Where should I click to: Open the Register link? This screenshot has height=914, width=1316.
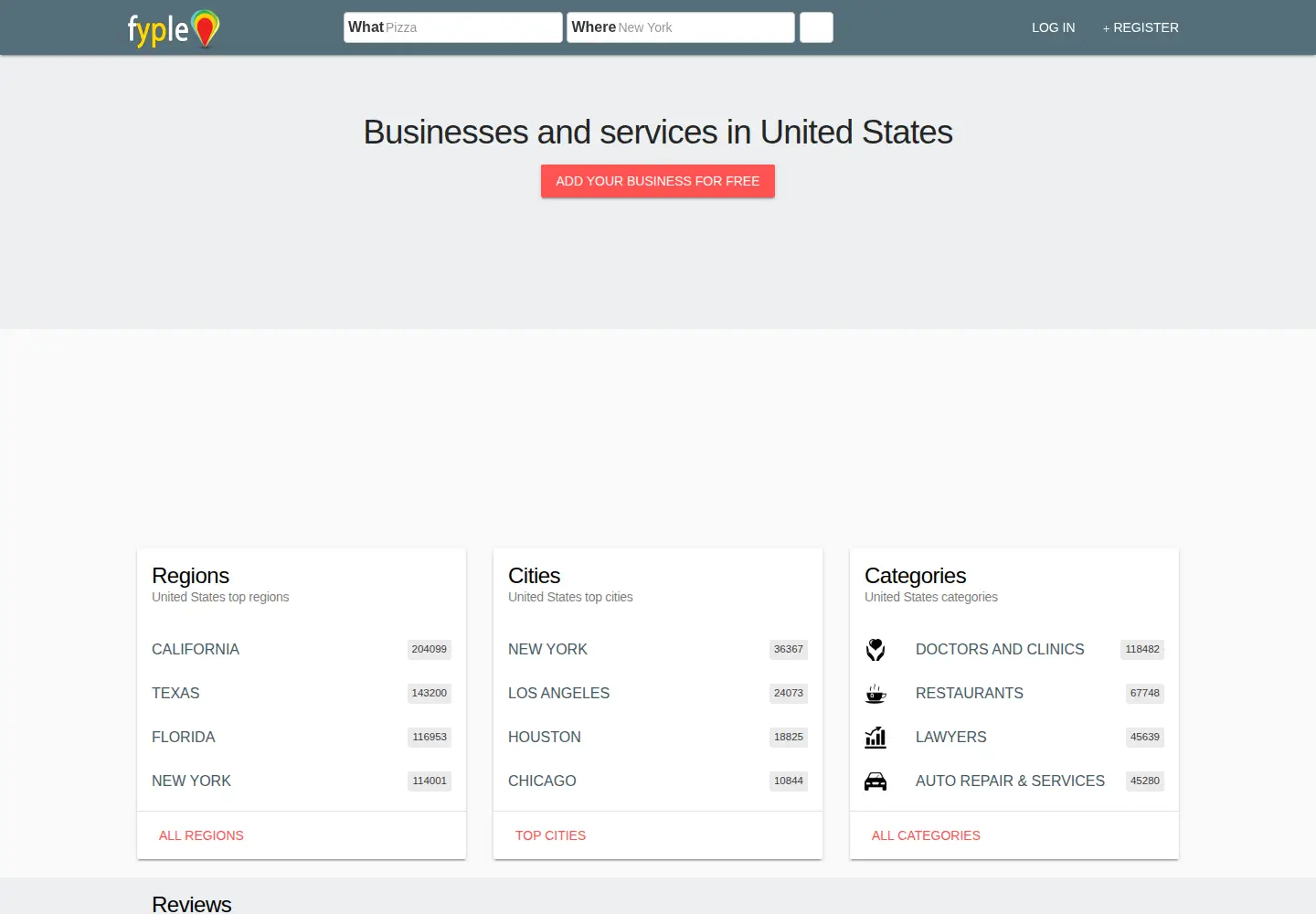point(1141,27)
